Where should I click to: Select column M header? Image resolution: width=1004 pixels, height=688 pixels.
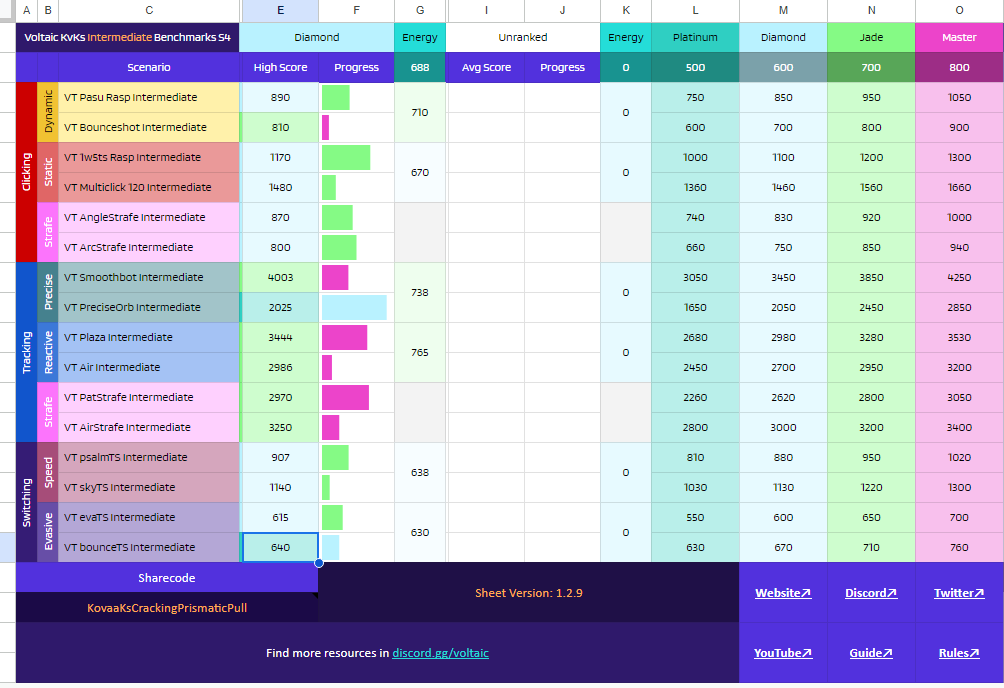click(x=783, y=10)
